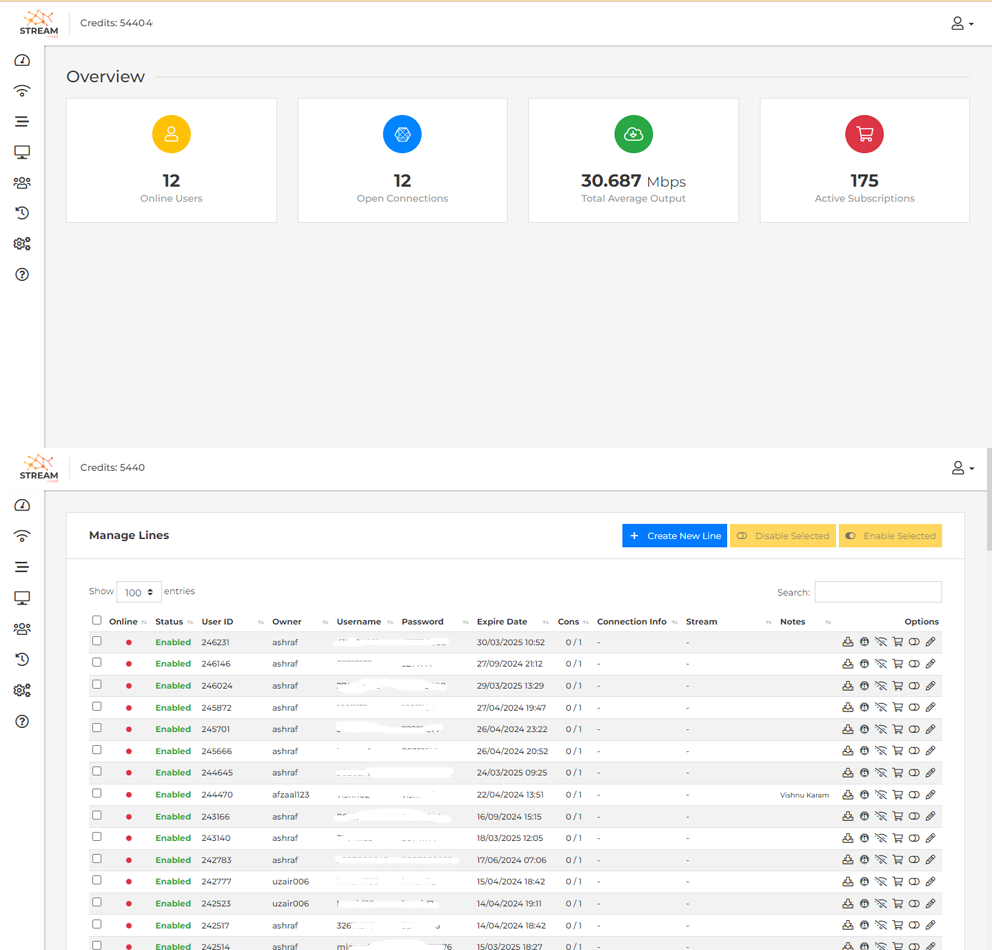Image resolution: width=992 pixels, height=950 pixels.
Task: Click hamburger menu icon in Manage Lines sidebar
Action: [x=22, y=567]
